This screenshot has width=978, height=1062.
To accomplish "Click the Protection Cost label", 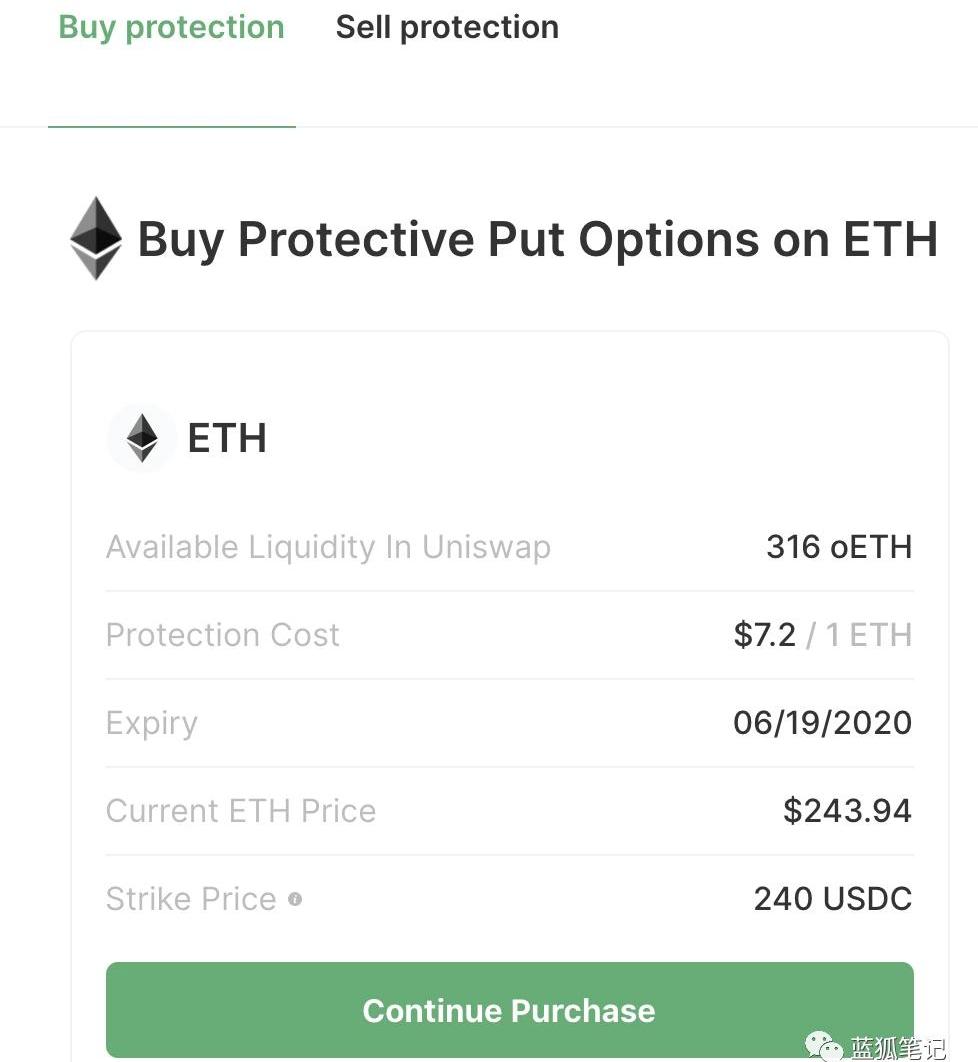I will 223,635.
